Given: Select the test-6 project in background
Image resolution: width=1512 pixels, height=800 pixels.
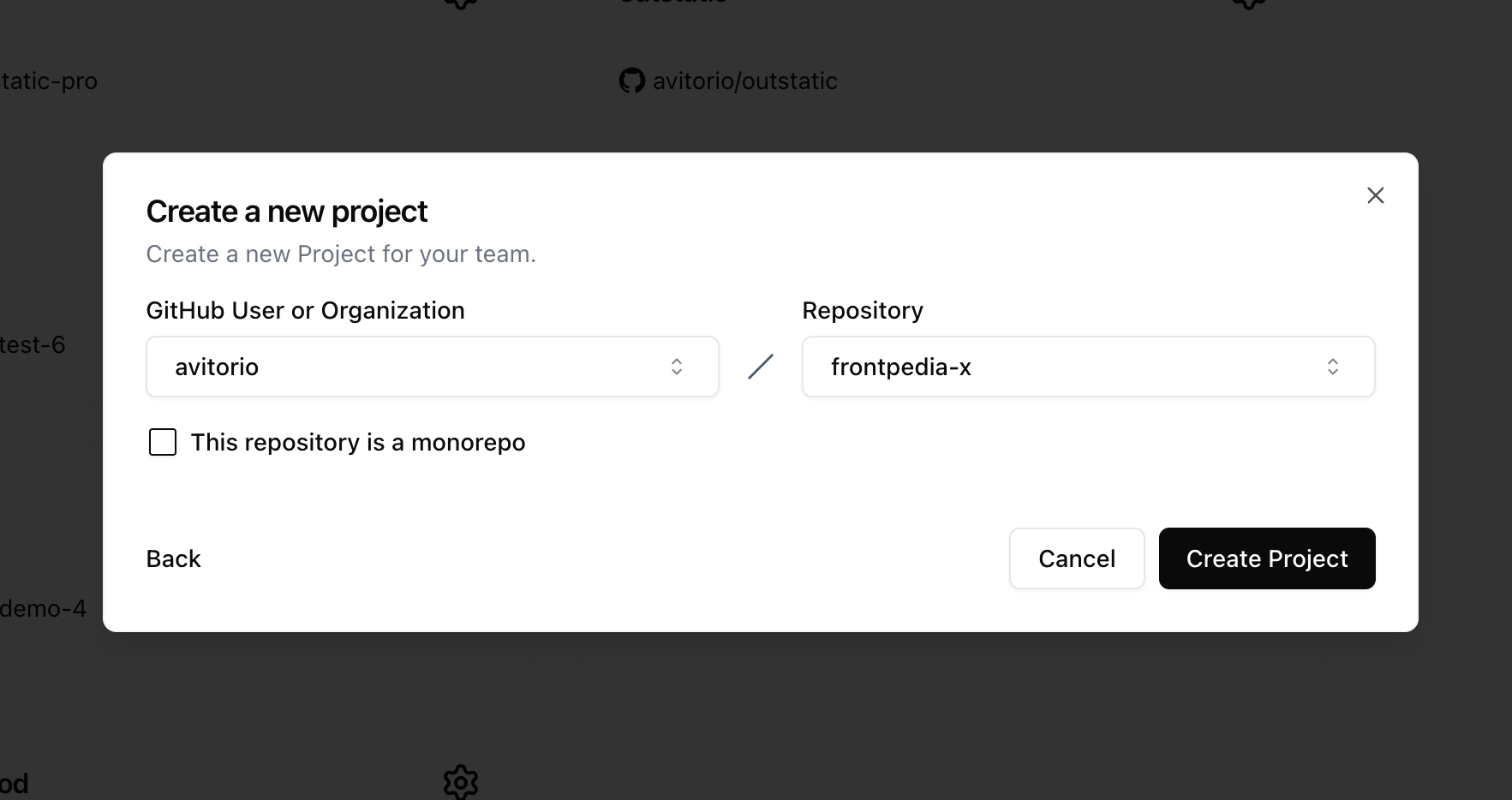Looking at the screenshot, I should (33, 345).
